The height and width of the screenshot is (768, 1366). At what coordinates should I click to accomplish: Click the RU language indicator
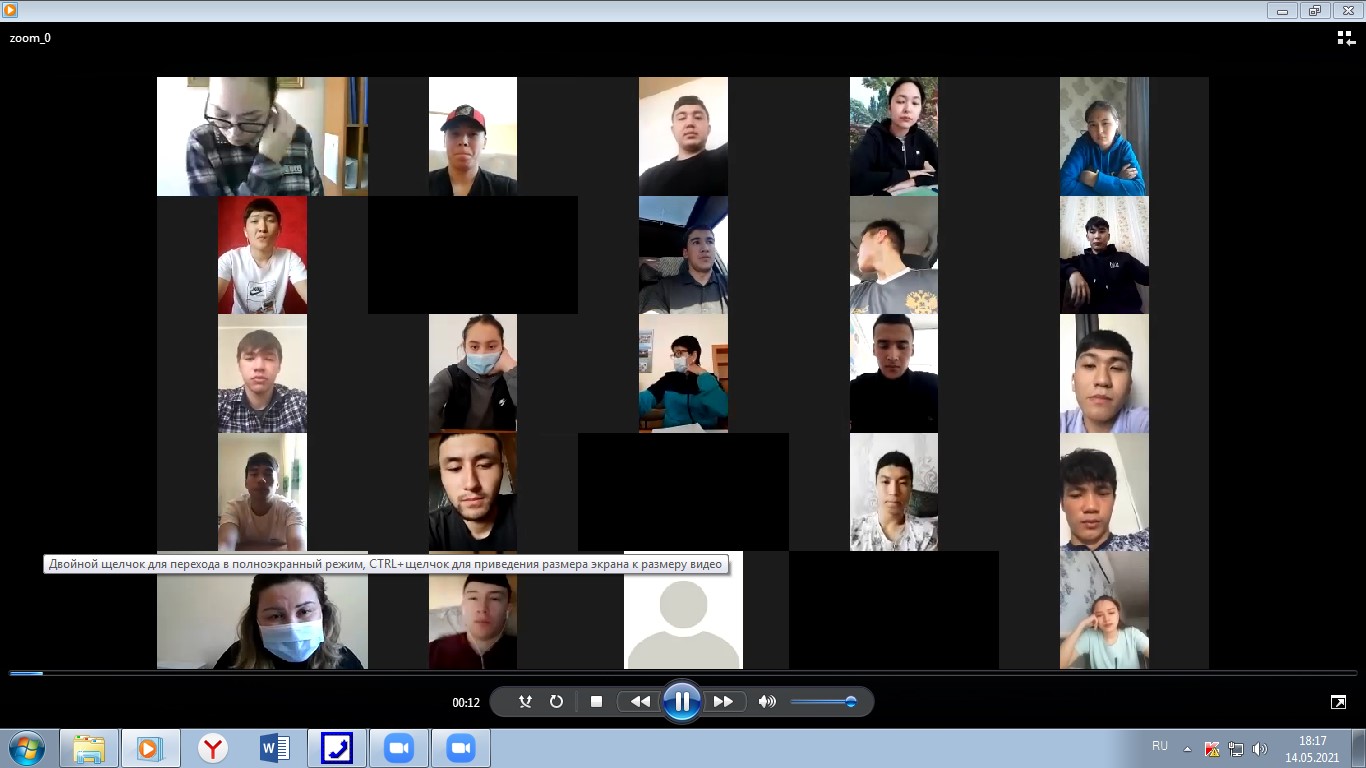(x=1160, y=747)
